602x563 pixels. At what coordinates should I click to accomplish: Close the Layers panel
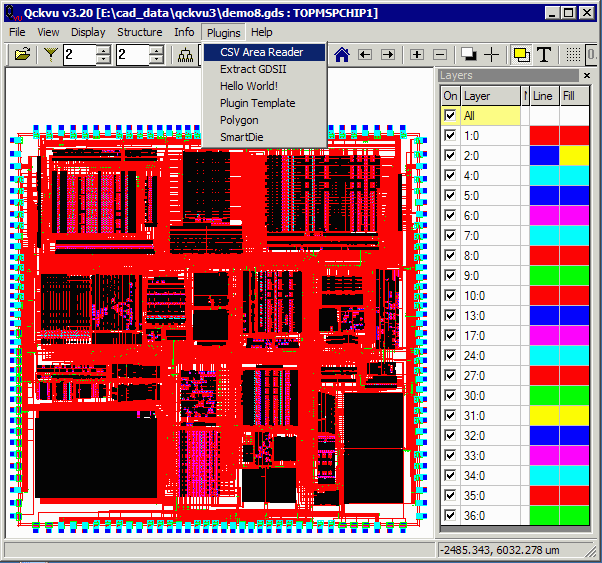coord(587,76)
